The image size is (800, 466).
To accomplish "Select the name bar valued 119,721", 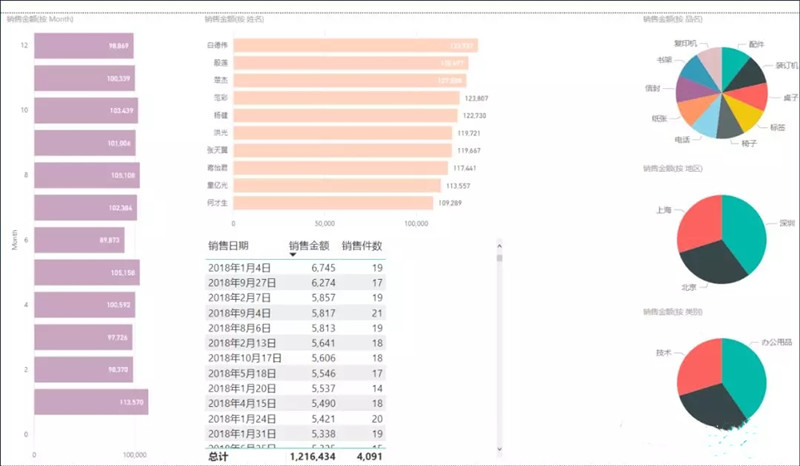I will (343, 133).
